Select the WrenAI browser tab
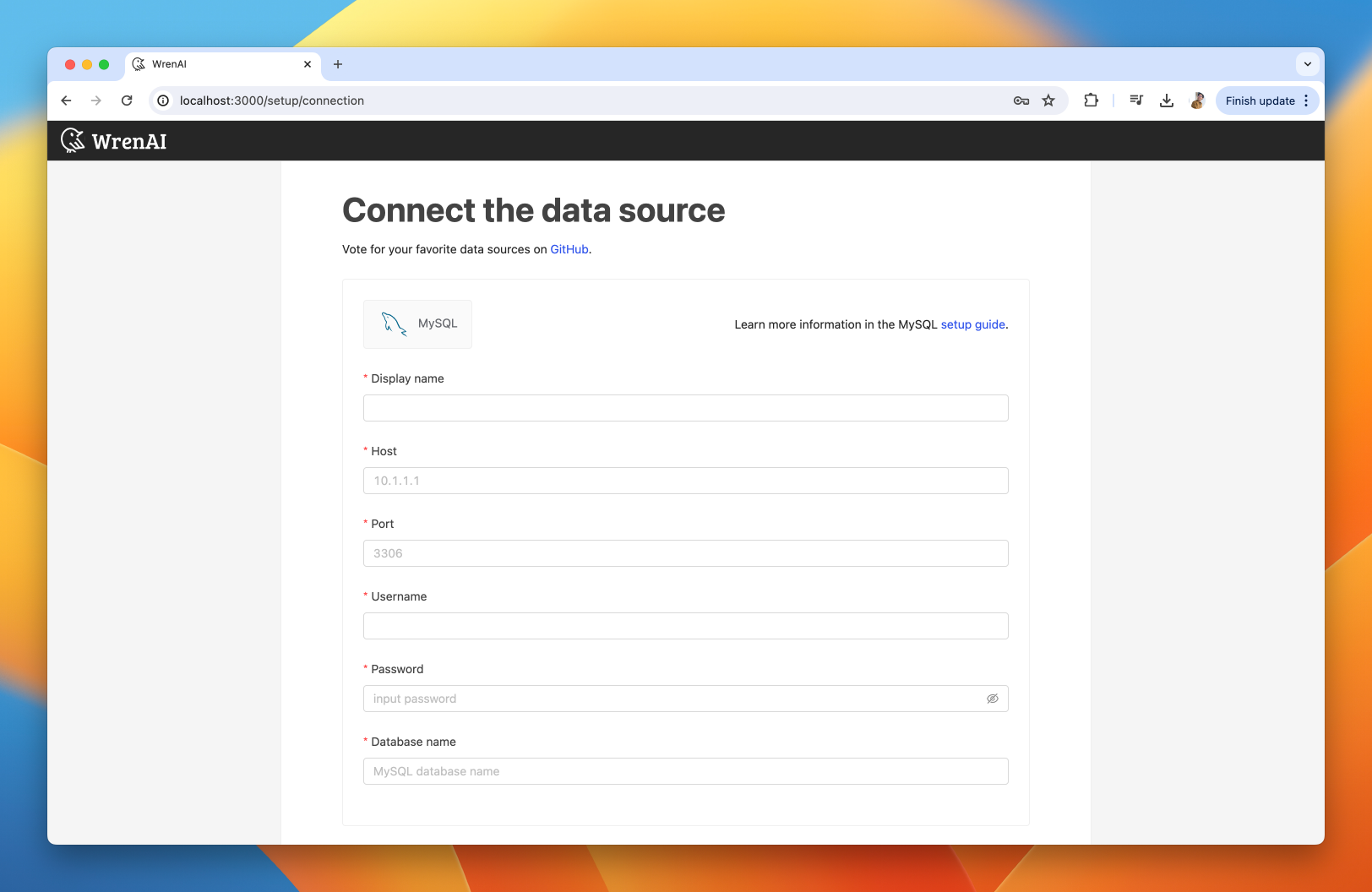 point(223,64)
